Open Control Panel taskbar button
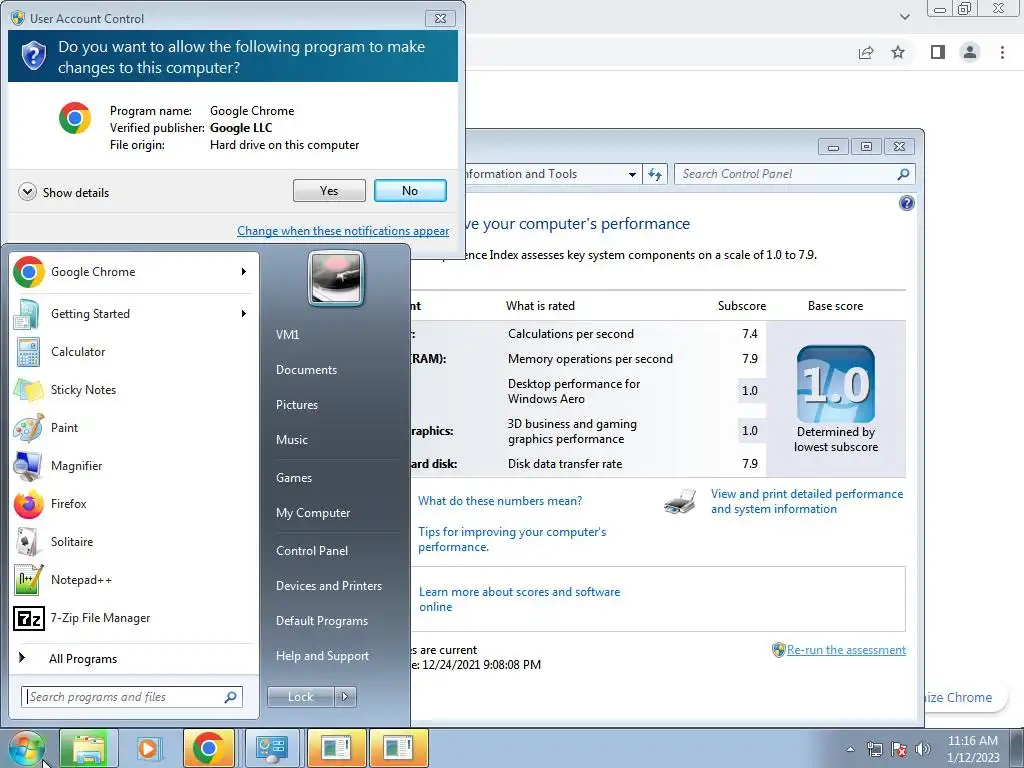Viewport: 1024px width, 768px height. pyautogui.click(x=272, y=748)
